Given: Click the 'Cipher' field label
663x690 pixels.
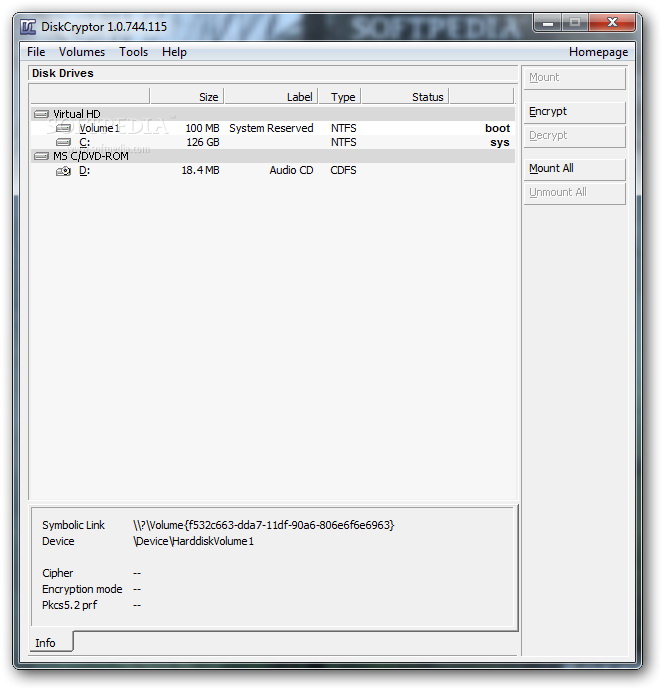Looking at the screenshot, I should click(58, 573).
